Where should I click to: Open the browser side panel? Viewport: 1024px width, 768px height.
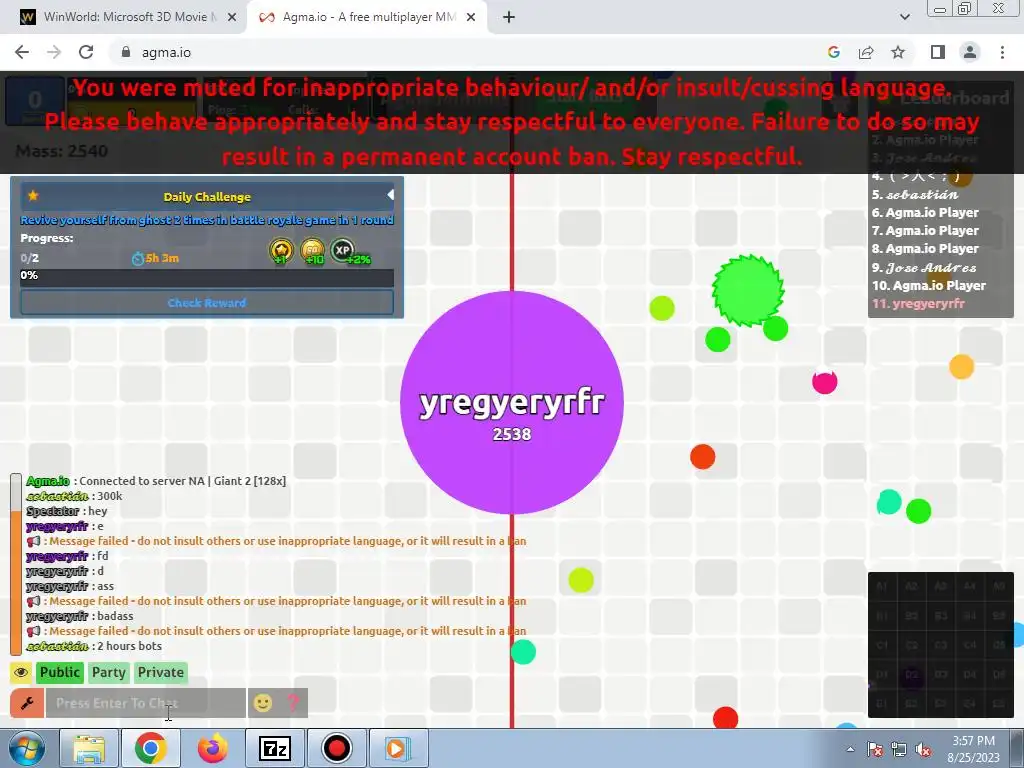[938, 52]
